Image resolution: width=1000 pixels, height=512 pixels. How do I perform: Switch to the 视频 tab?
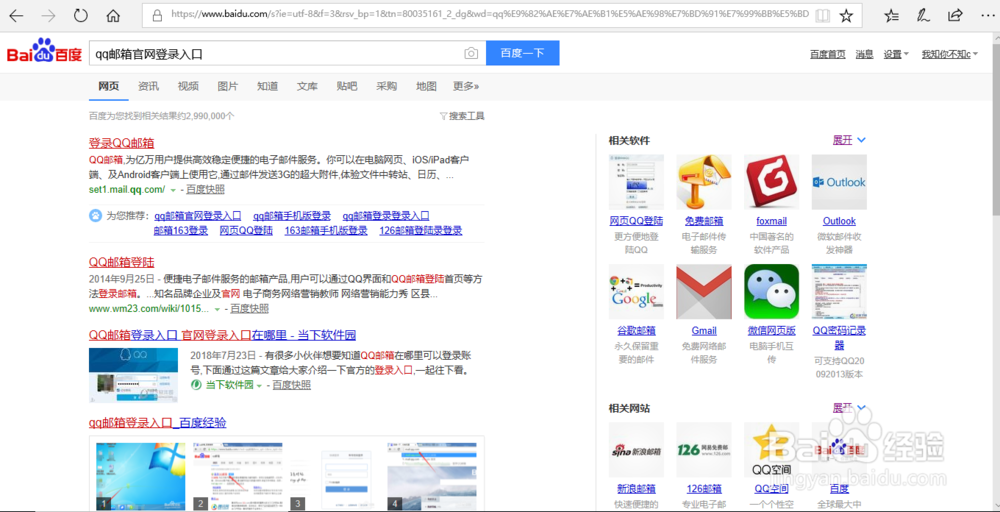click(x=188, y=86)
